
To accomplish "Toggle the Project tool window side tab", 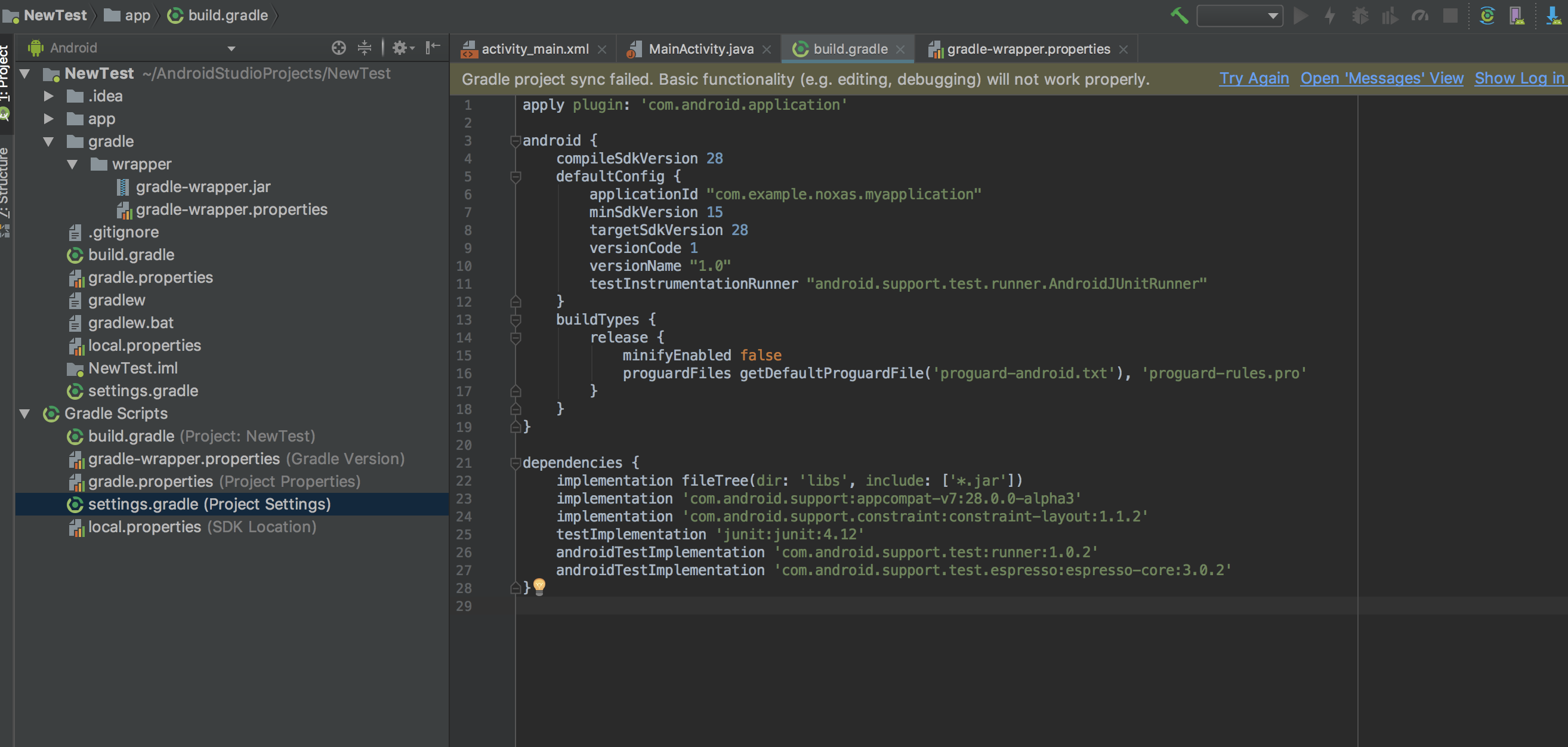I will coord(5,73).
